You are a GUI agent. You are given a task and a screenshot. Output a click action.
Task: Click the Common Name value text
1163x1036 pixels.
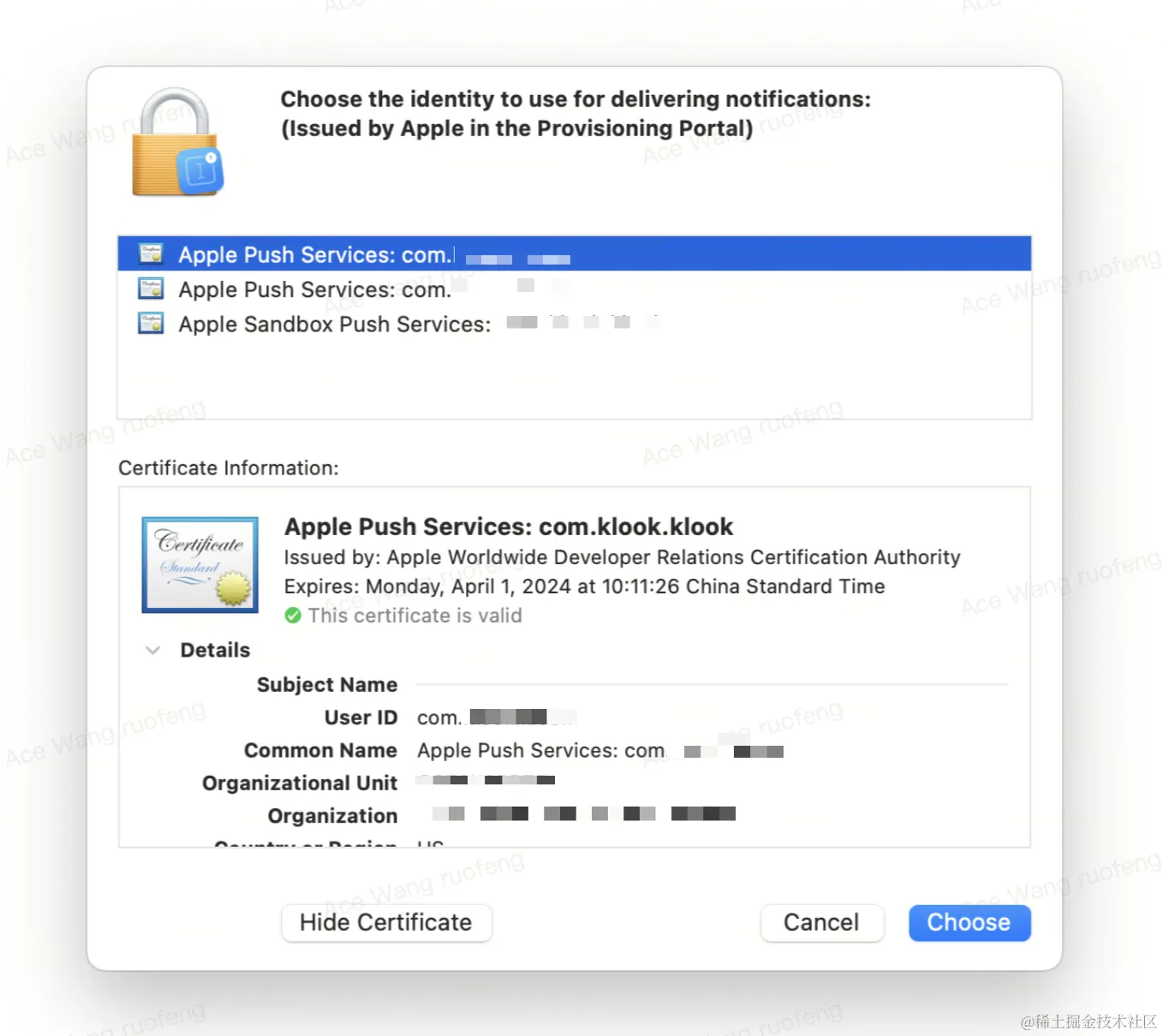(x=600, y=751)
